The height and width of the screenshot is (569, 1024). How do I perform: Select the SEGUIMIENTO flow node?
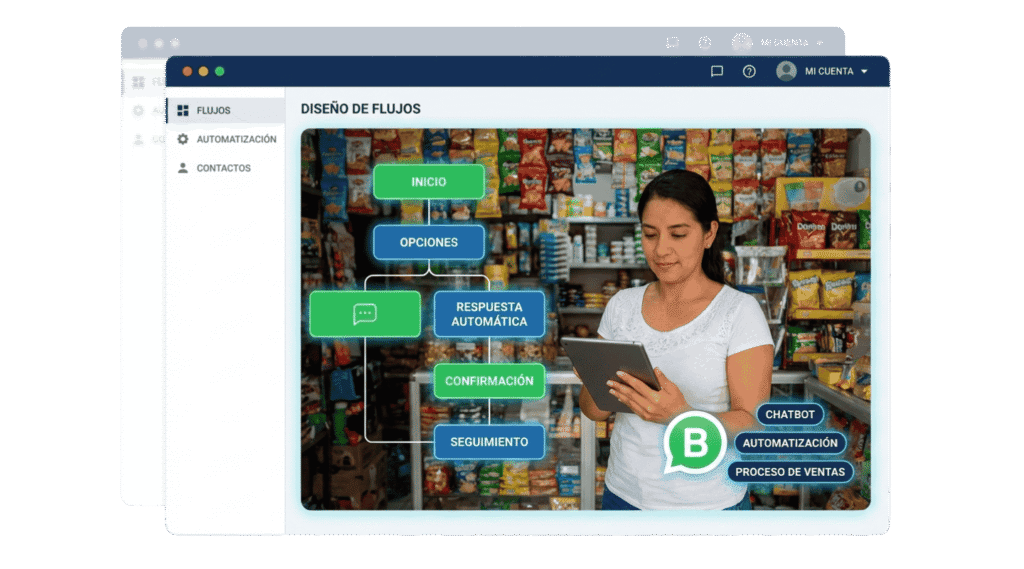(489, 442)
